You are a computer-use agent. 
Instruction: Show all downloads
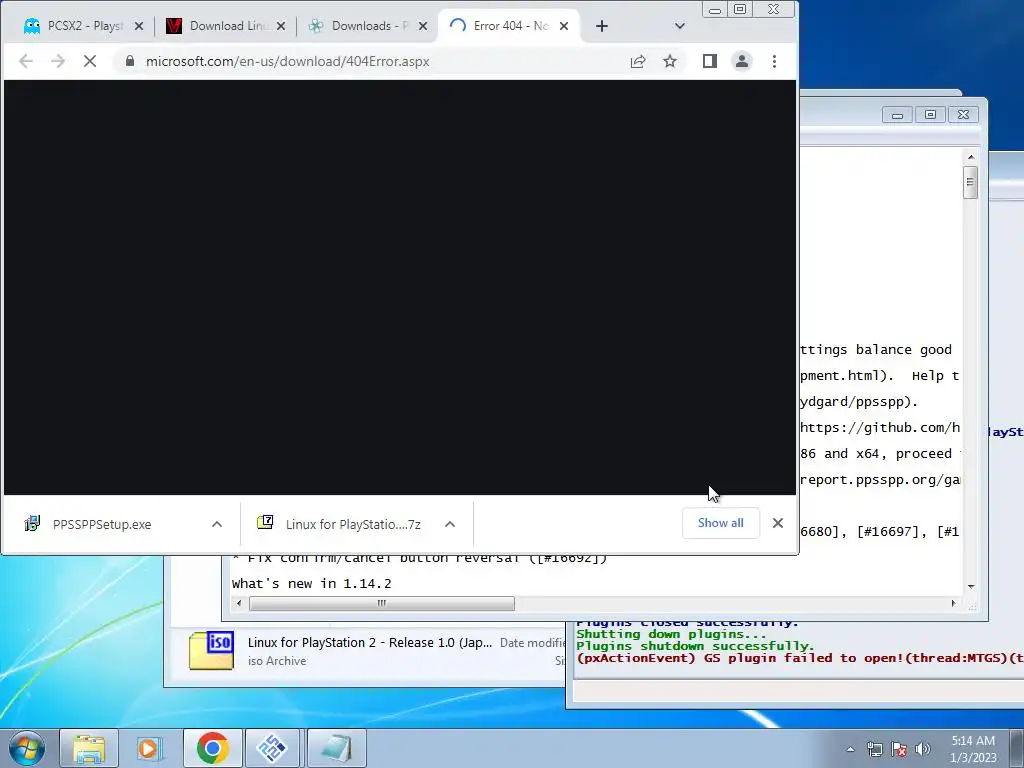[720, 523]
